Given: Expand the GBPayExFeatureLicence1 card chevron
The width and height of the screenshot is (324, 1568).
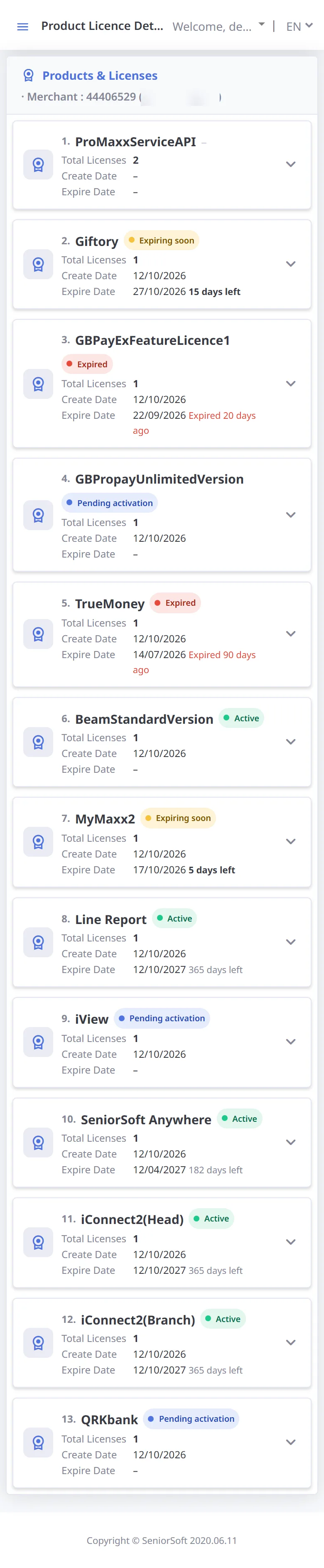Looking at the screenshot, I should point(290,384).
